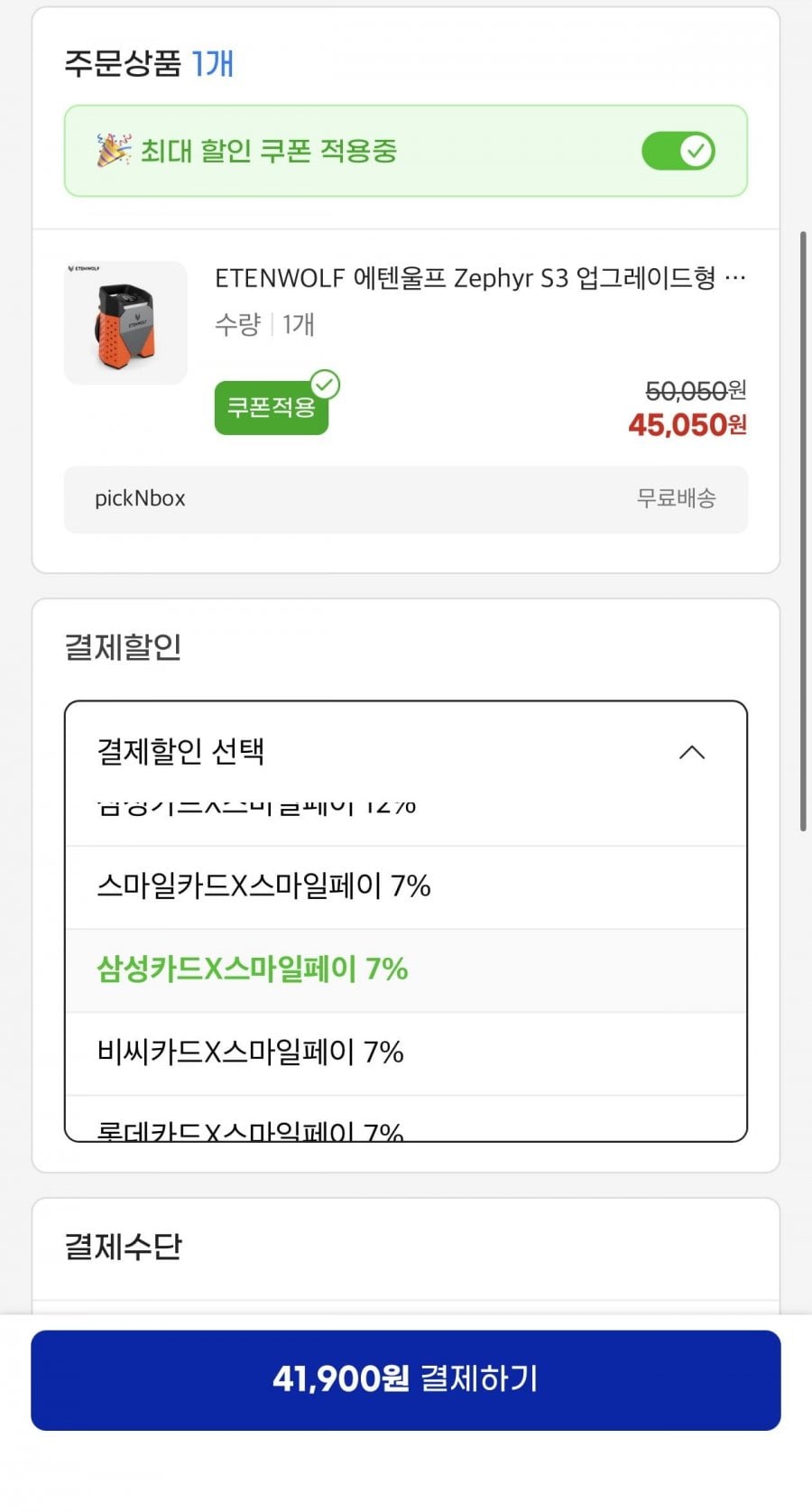Click the 무료배송 shipping label

coord(677,498)
